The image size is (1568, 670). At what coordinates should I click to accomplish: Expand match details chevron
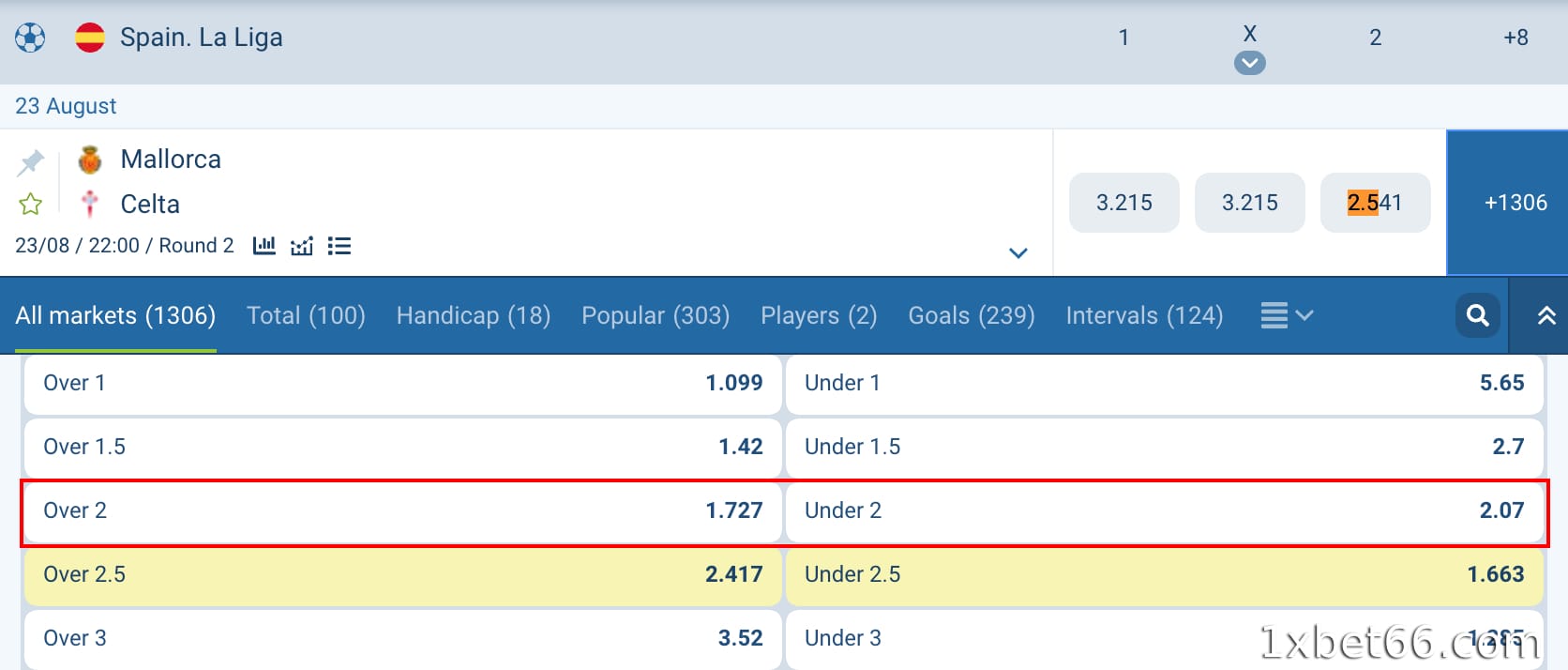point(1018,252)
